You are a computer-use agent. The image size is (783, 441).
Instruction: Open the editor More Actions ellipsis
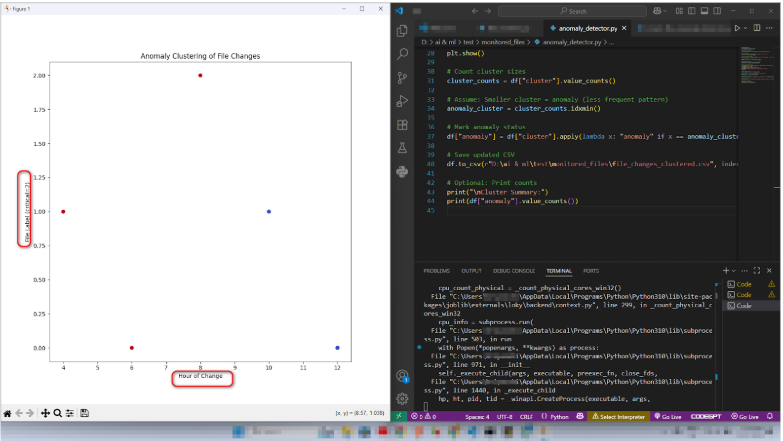pos(770,28)
